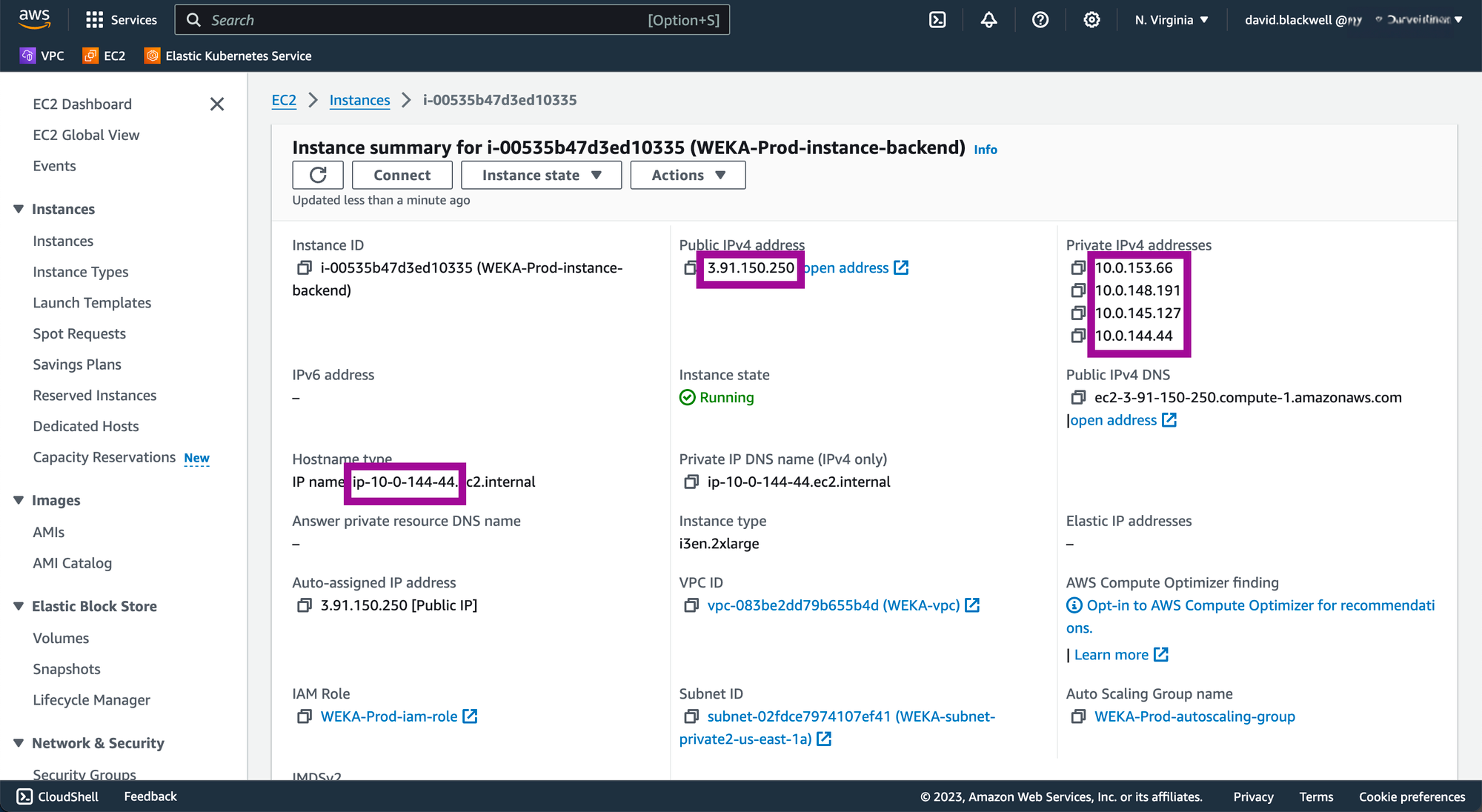This screenshot has width=1482, height=812.
Task: Copy private IP 10.0.148.191
Action: click(x=1078, y=290)
